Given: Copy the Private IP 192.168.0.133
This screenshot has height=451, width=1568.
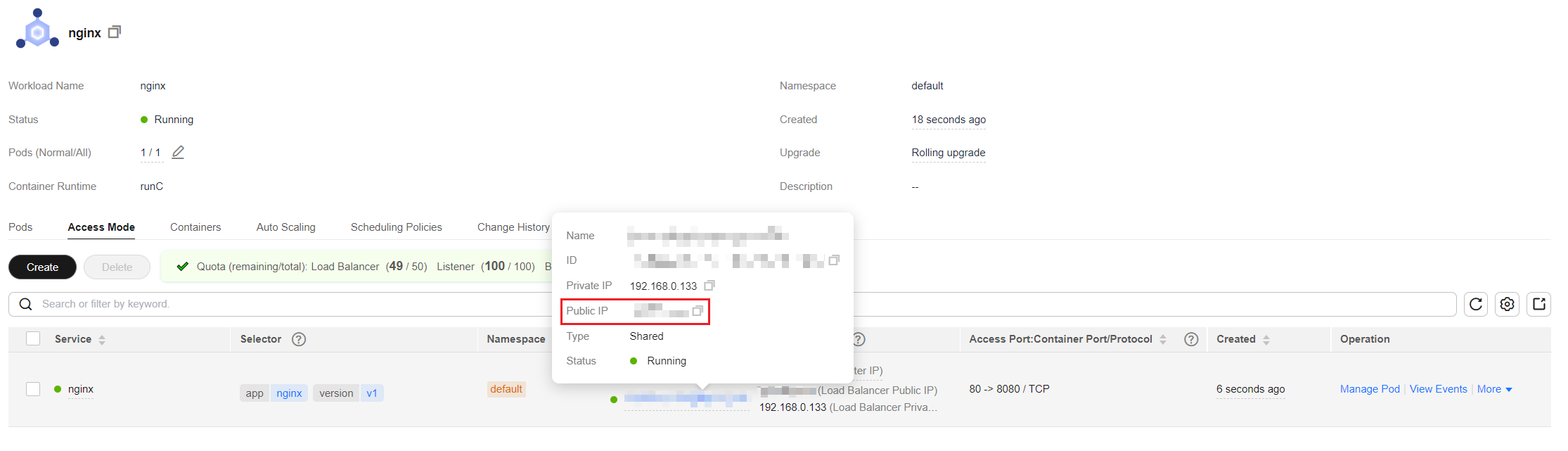Looking at the screenshot, I should [709, 286].
